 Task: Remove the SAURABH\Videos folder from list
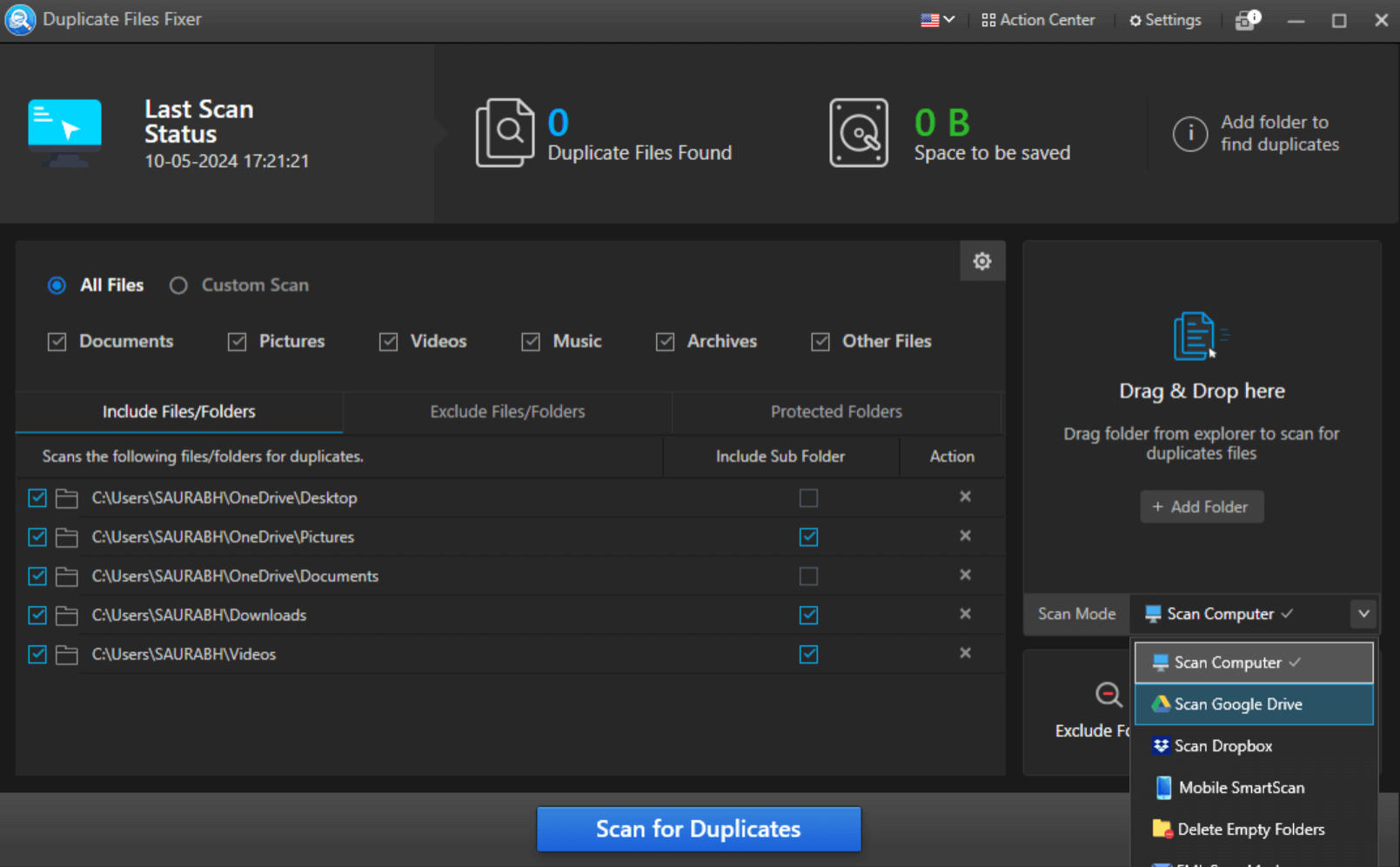965,653
